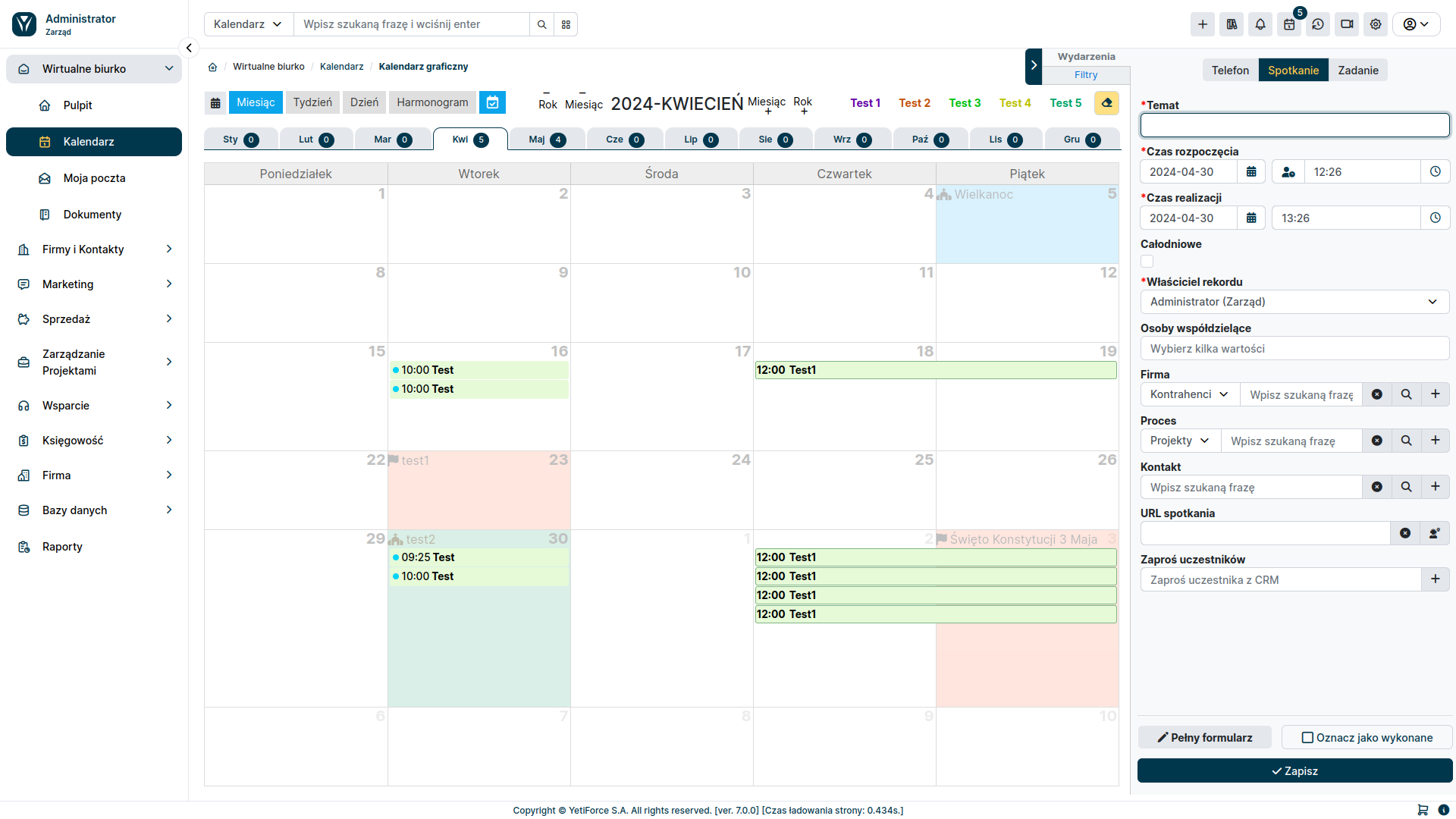
Task: Toggle the Całodniowe checkbox
Action: (x=1147, y=262)
